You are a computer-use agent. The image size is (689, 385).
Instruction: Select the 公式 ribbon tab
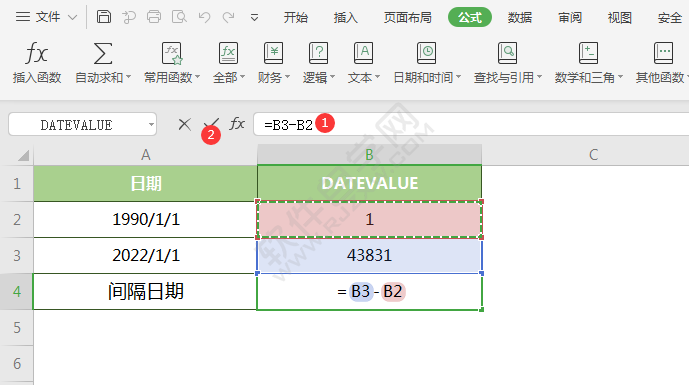point(470,17)
